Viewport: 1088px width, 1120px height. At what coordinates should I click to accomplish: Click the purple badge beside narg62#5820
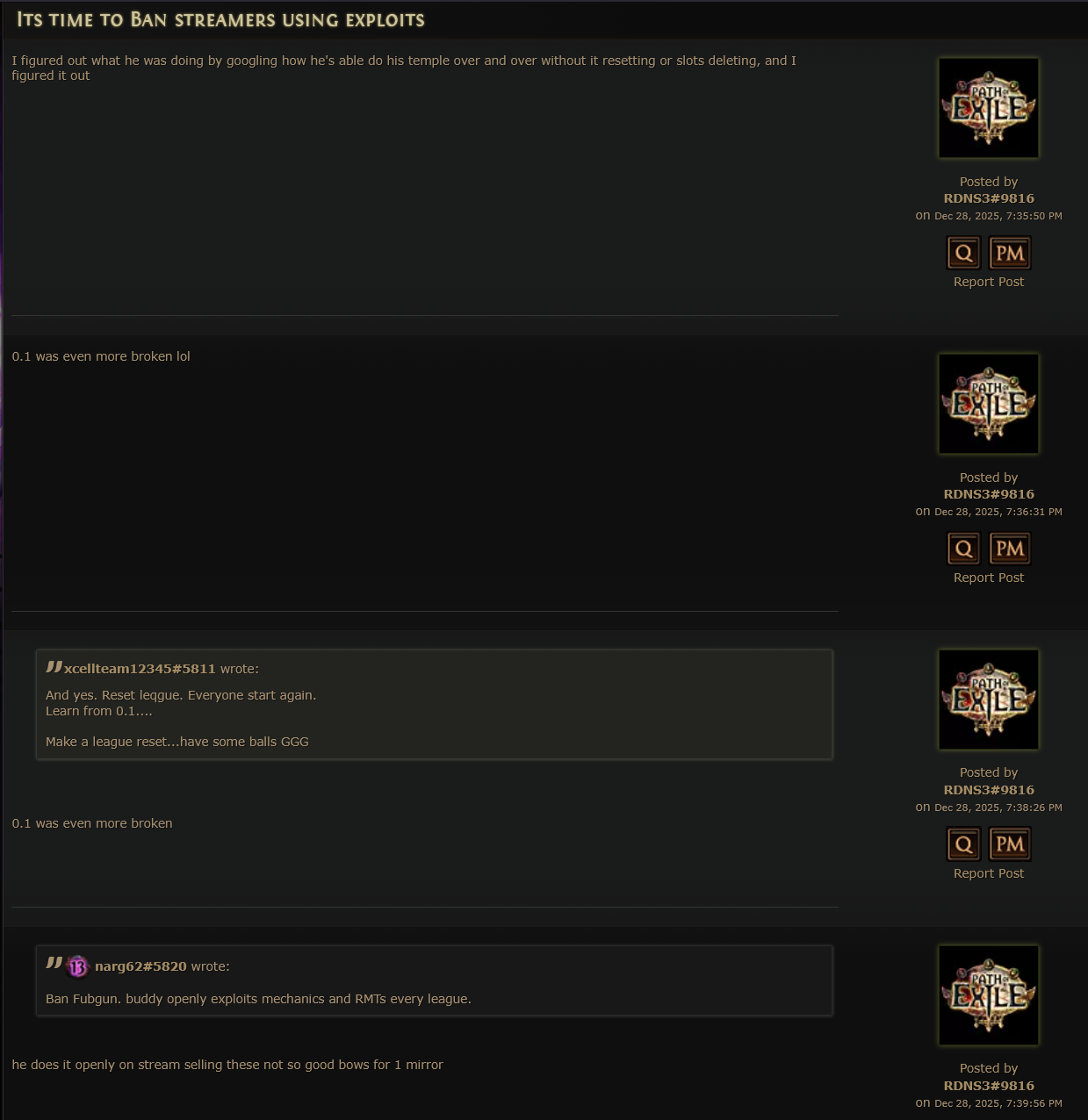77,966
